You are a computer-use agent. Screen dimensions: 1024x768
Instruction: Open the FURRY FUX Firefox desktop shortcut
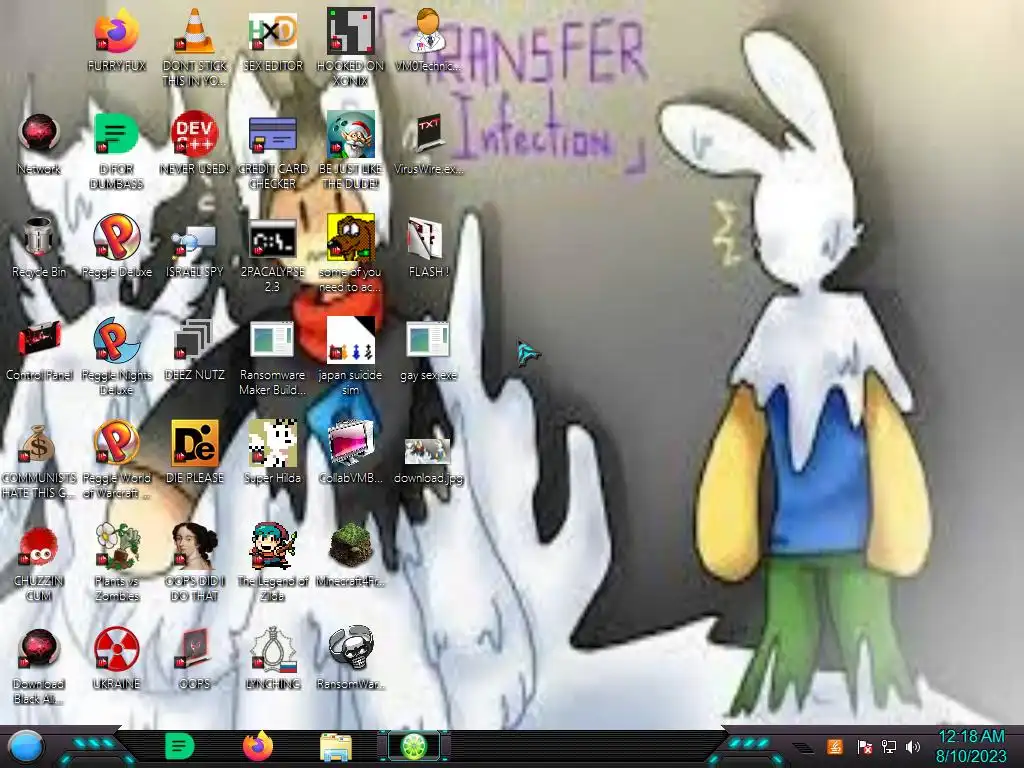[116, 31]
